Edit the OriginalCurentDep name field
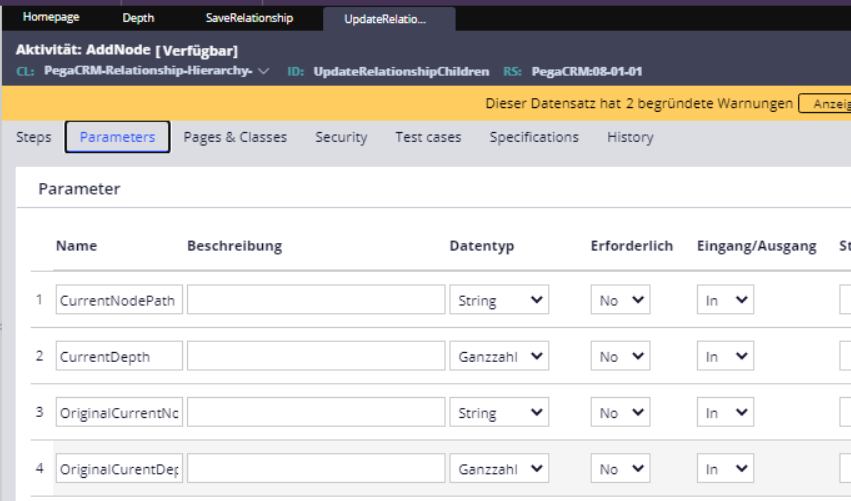 119,468
